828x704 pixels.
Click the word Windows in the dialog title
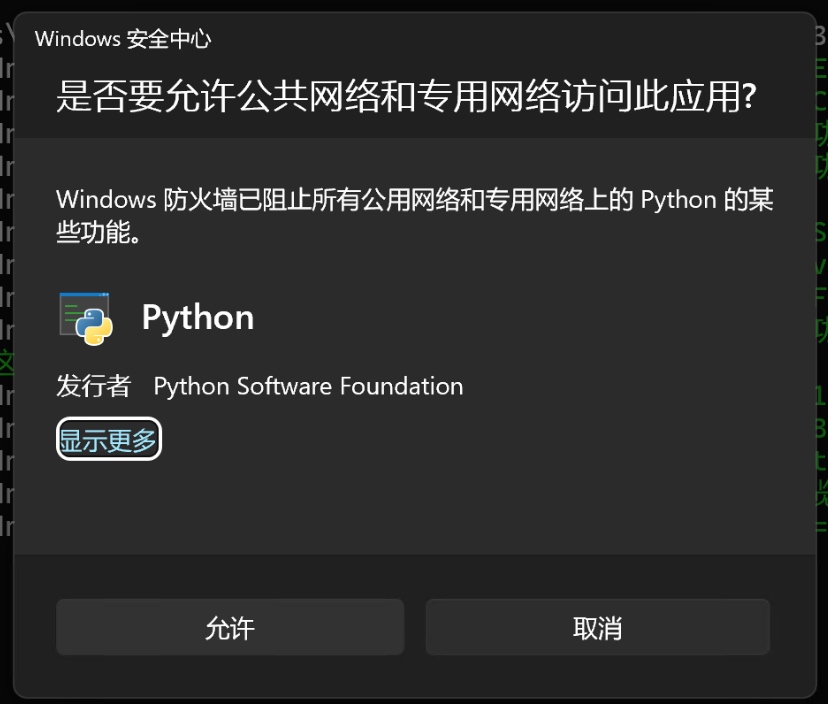tap(78, 39)
